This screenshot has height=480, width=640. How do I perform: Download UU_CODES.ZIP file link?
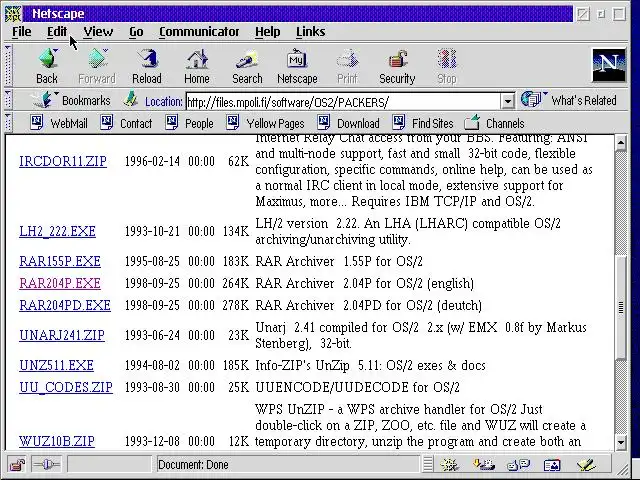click(x=66, y=387)
